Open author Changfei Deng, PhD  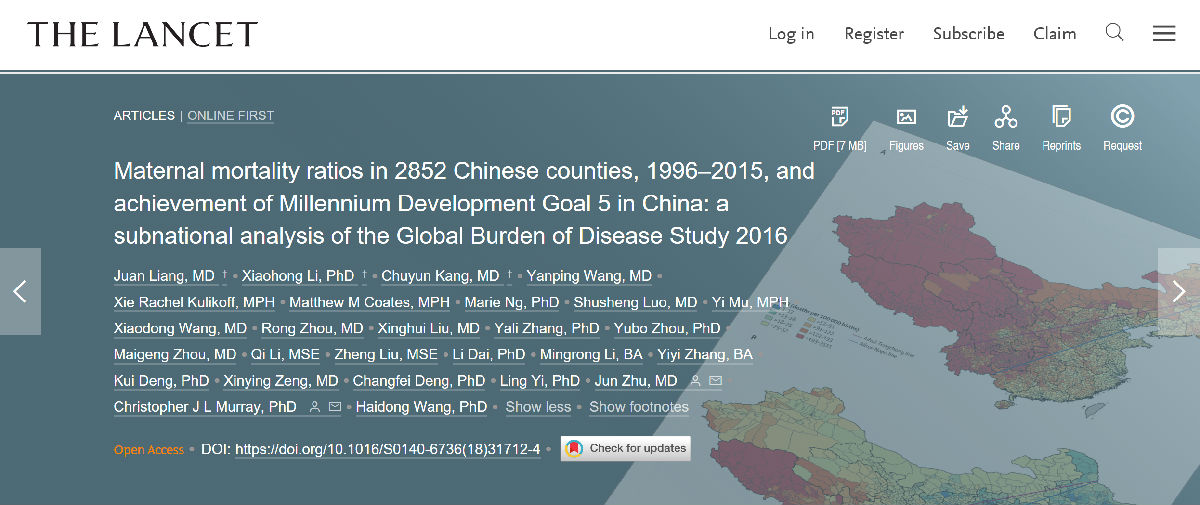click(x=419, y=381)
